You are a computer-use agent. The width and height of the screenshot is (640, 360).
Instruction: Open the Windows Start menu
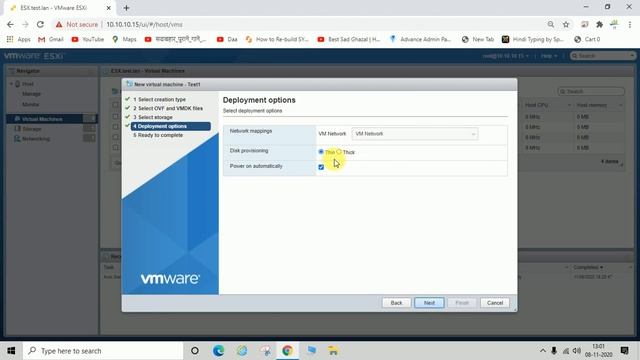click(x=11, y=351)
